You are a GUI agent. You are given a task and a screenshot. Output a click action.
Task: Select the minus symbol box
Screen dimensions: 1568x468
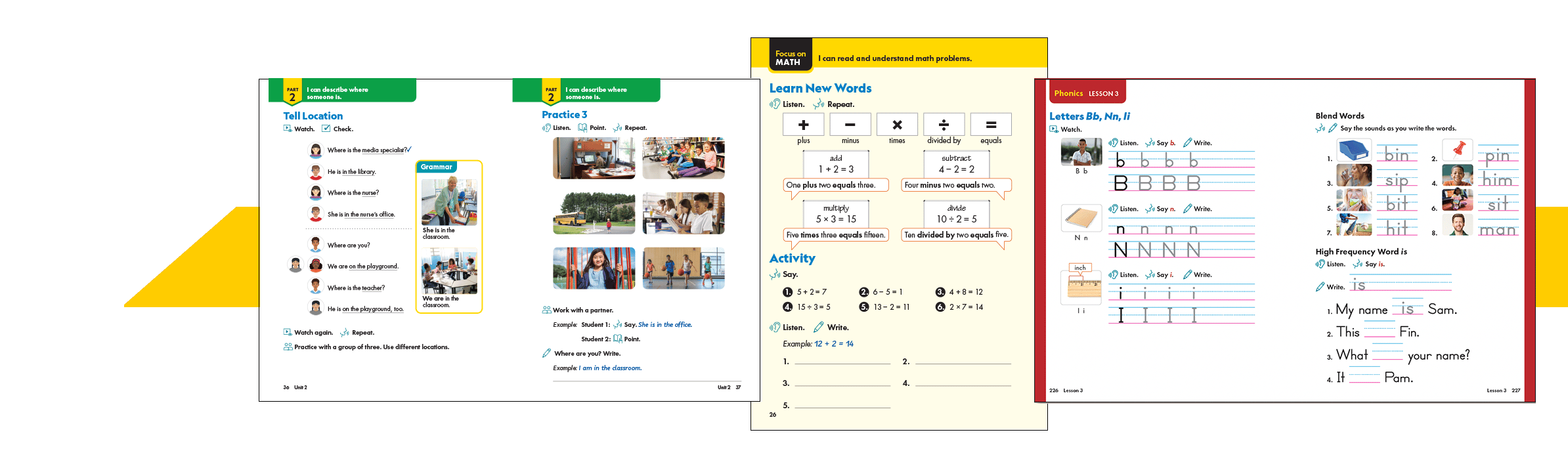(x=850, y=125)
